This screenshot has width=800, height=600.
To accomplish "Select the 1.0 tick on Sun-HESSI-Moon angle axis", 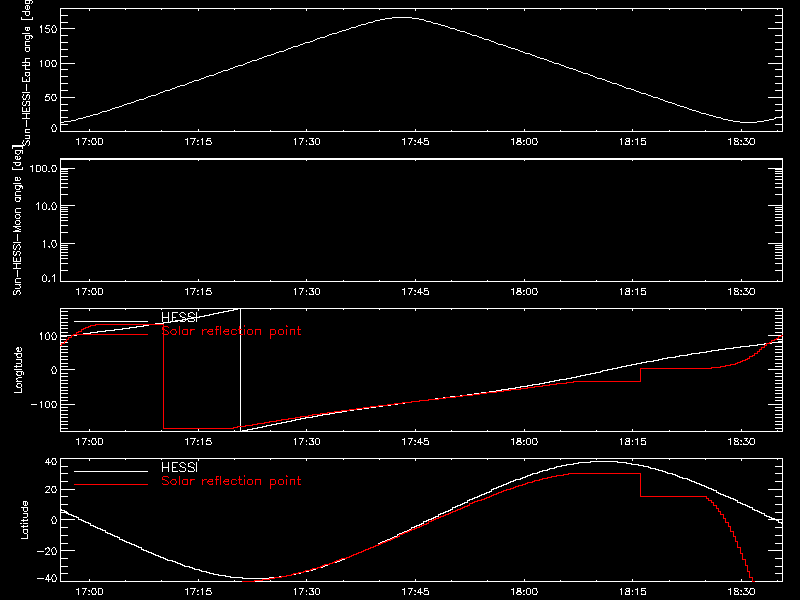I will tap(49, 244).
